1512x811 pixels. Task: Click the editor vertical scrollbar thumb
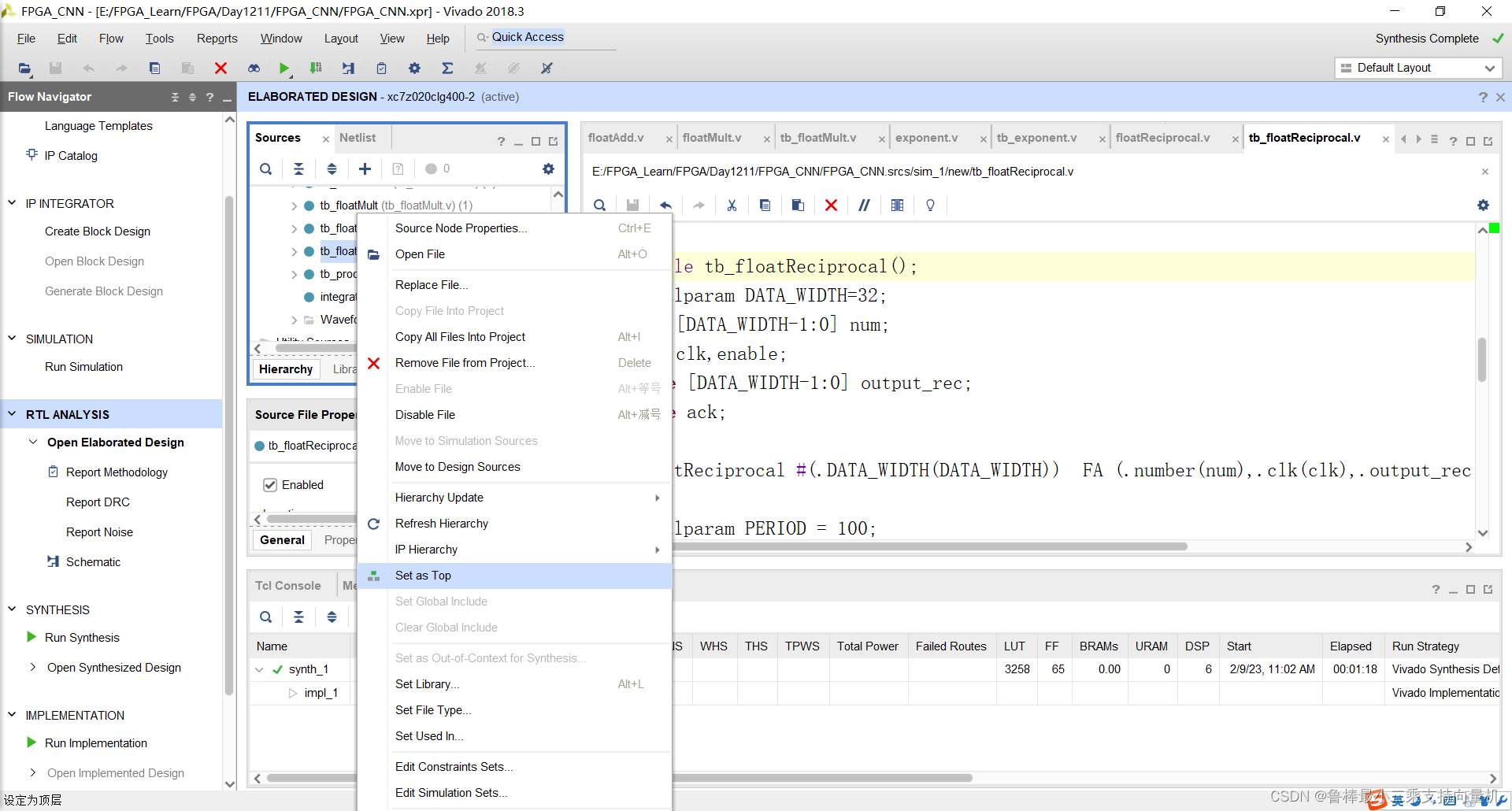[x=1482, y=360]
